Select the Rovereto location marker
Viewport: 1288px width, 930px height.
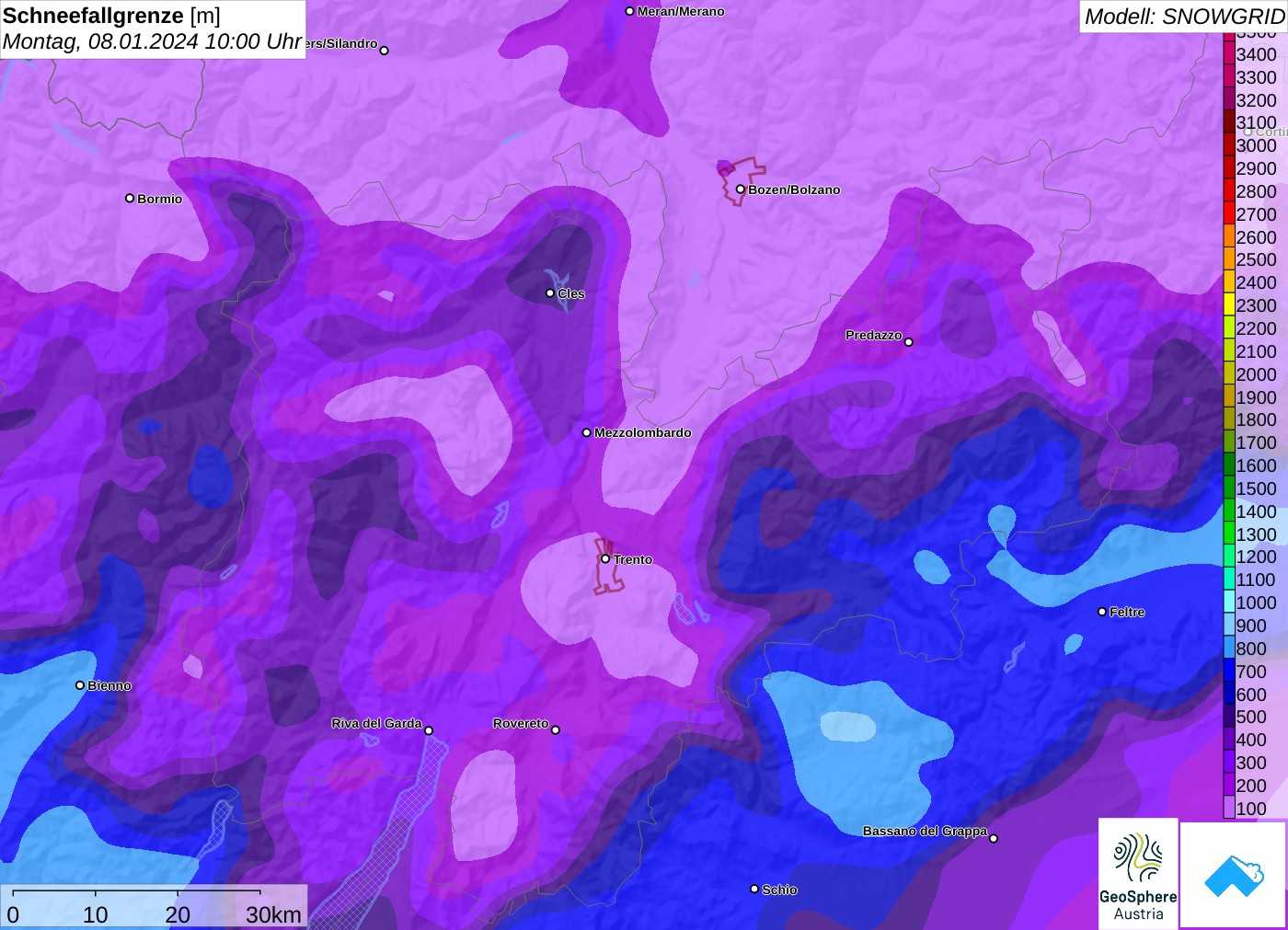(556, 729)
